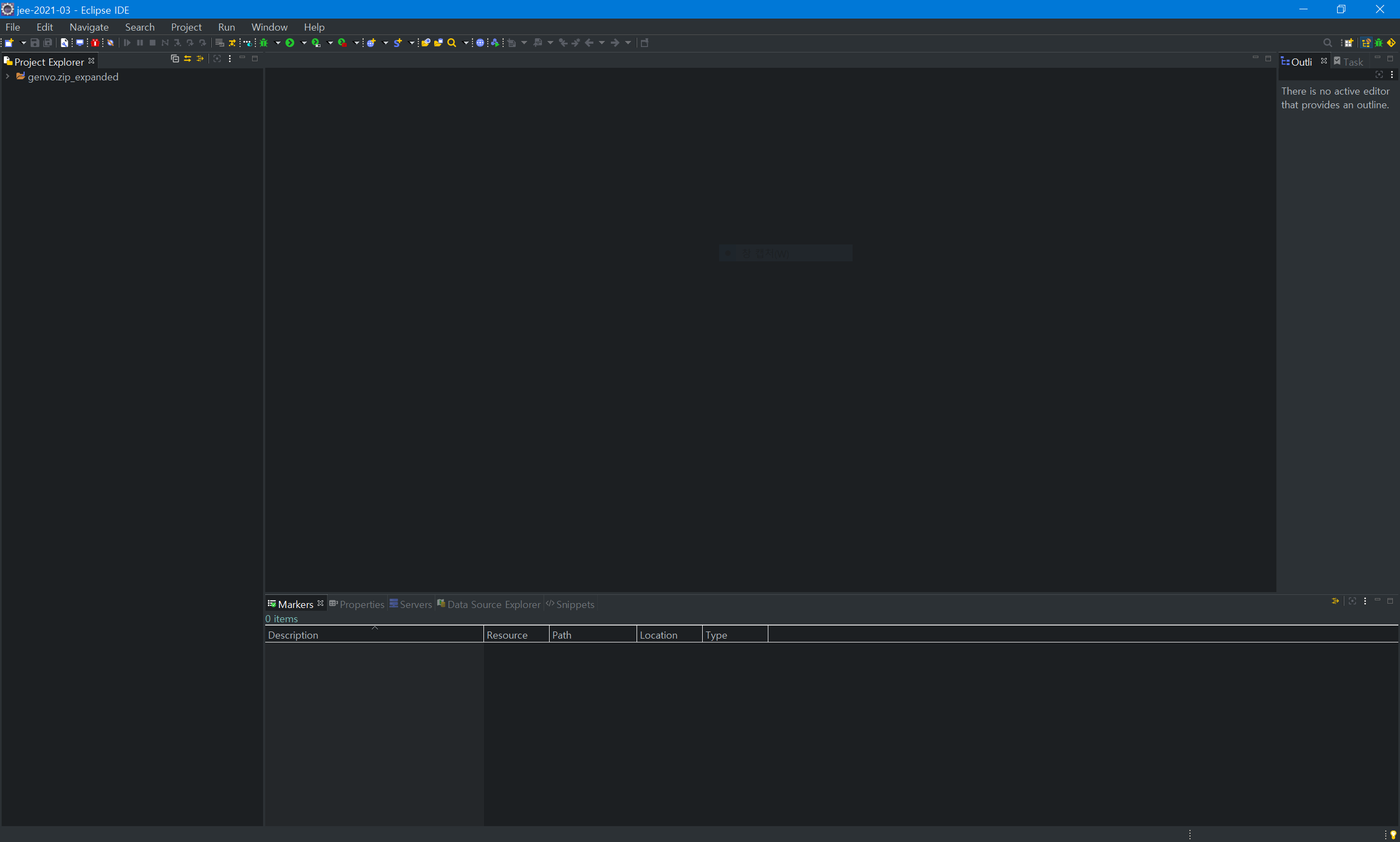This screenshot has width=1400, height=842.
Task: Open the Debug button dropdown arrow
Action: click(x=277, y=43)
